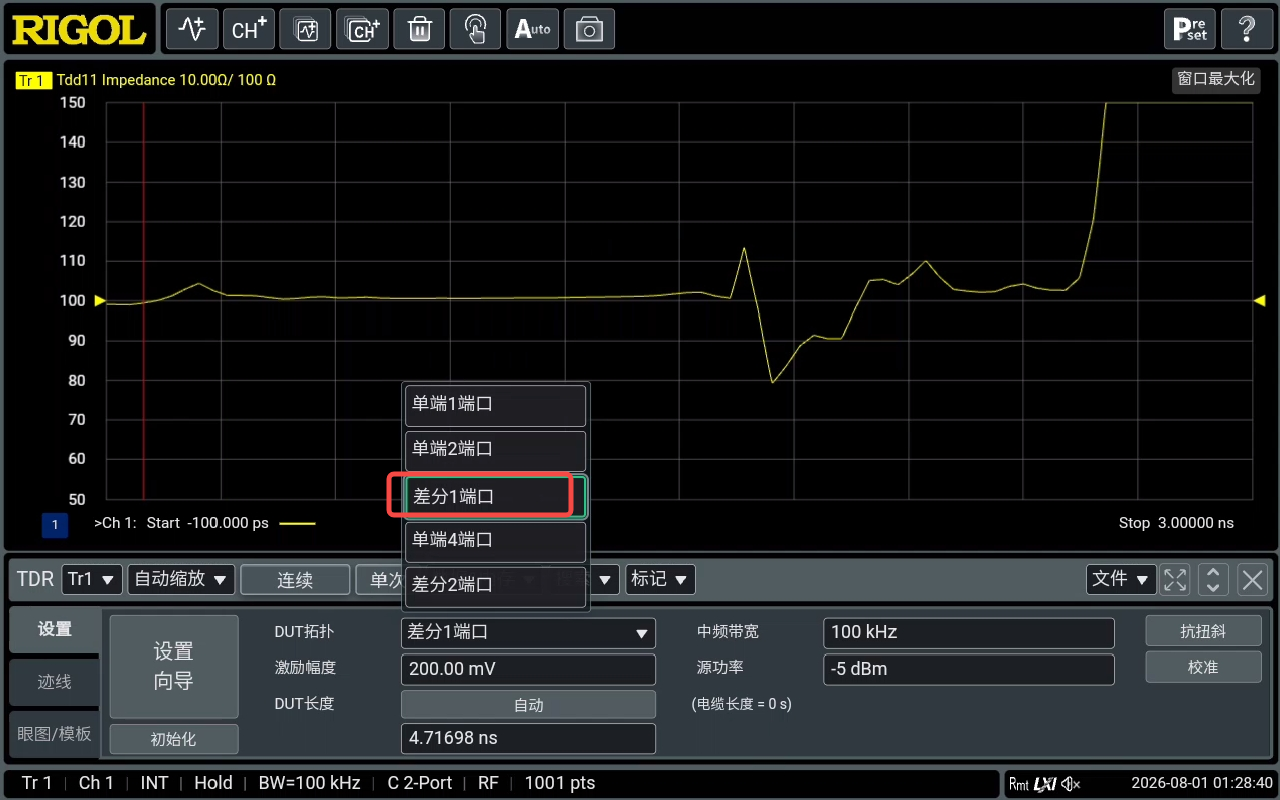Viewport: 1280px width, 800px height.
Task: Click the 抗扭斜 button
Action: 1203,631
